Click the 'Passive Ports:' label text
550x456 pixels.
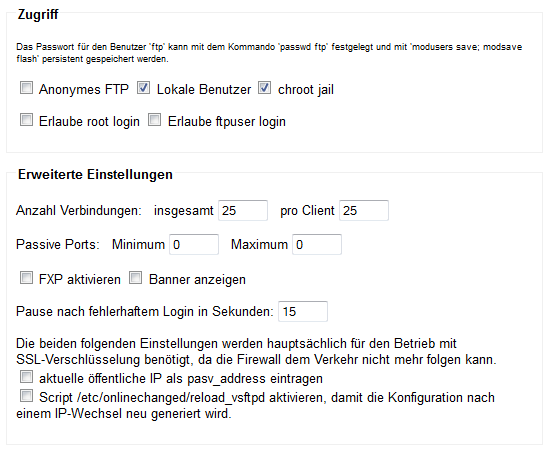tap(58, 244)
